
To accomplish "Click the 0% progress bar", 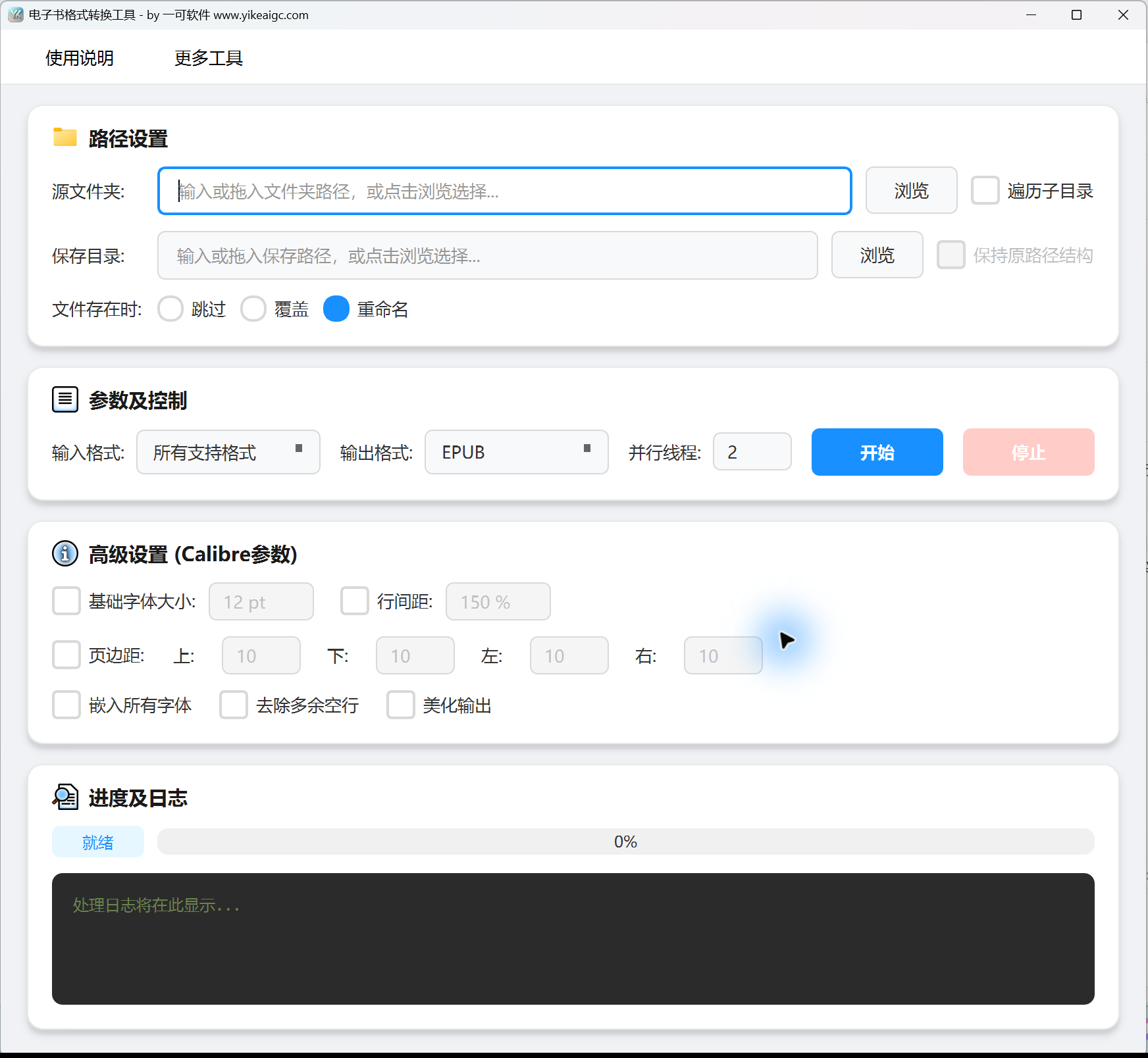I will click(x=626, y=842).
